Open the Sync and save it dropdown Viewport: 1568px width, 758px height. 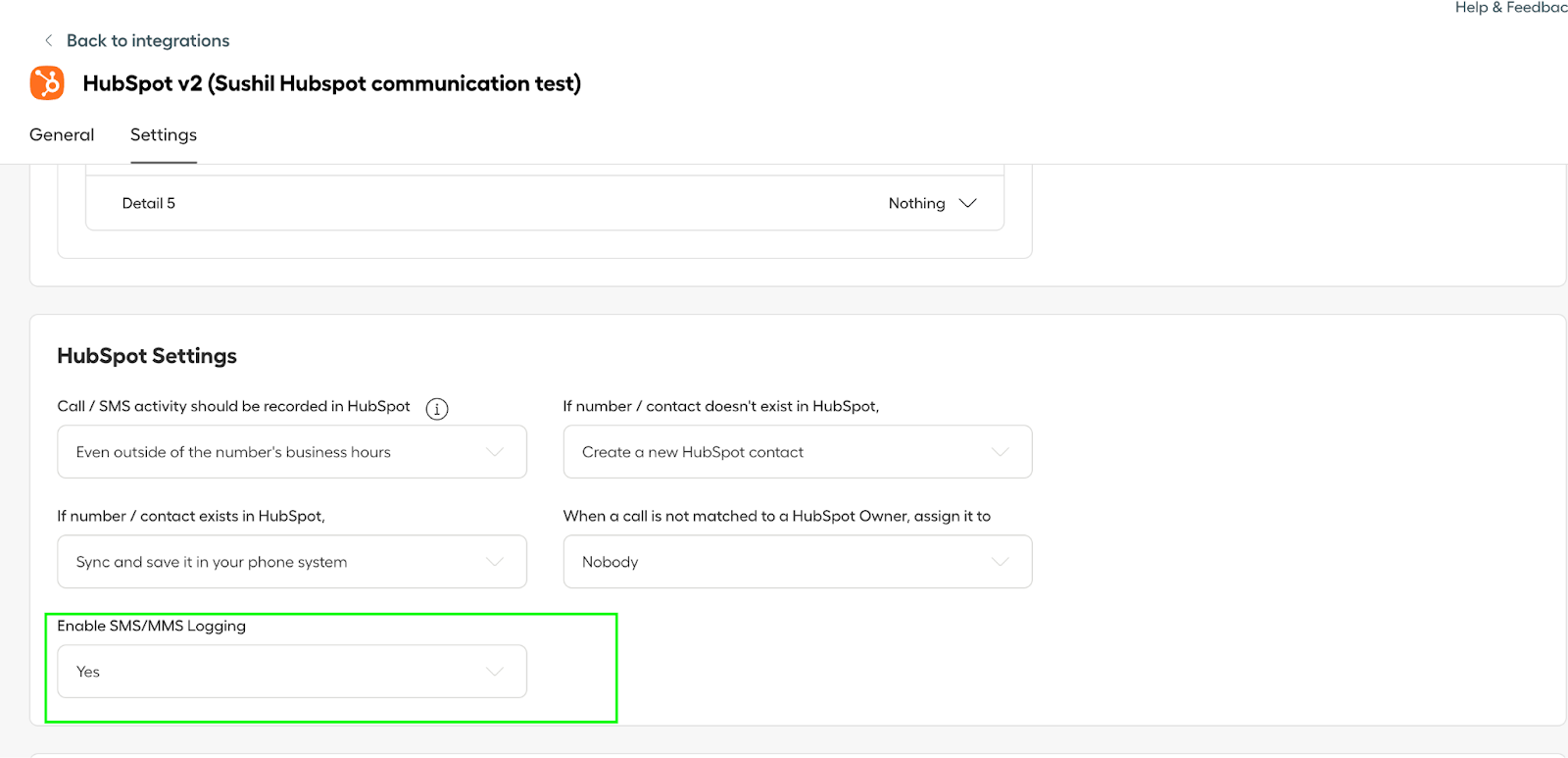[292, 562]
